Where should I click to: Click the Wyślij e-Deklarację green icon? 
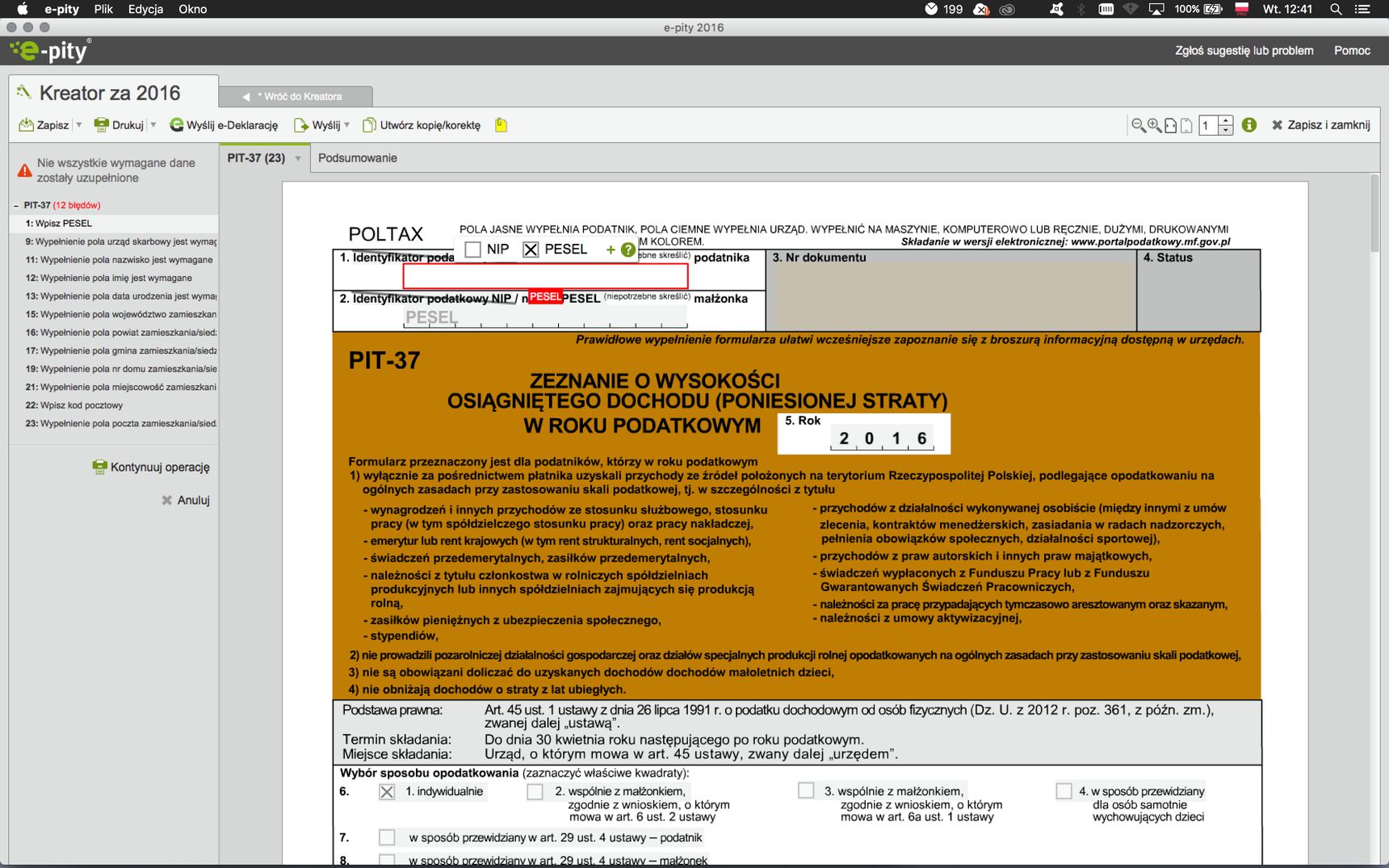tap(176, 125)
